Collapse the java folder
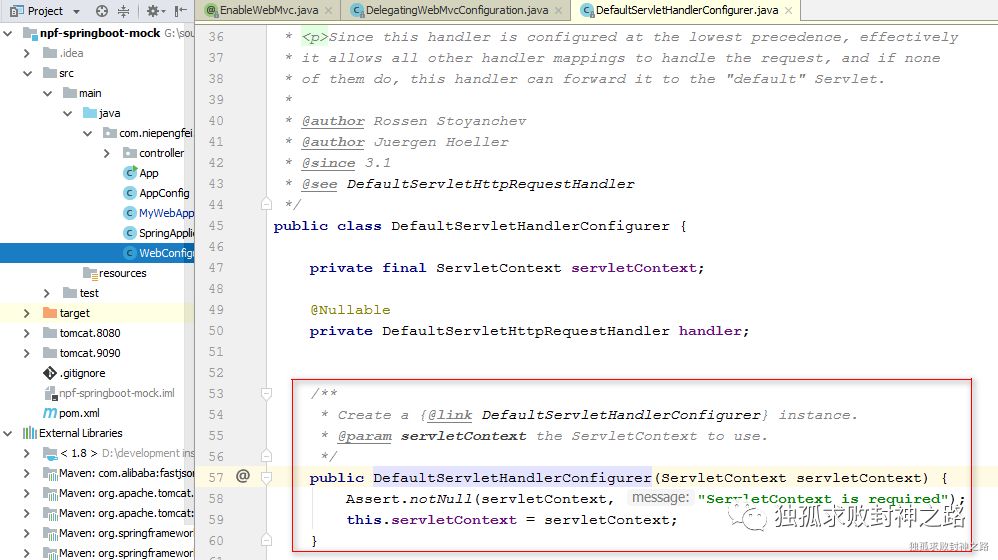 [67, 113]
